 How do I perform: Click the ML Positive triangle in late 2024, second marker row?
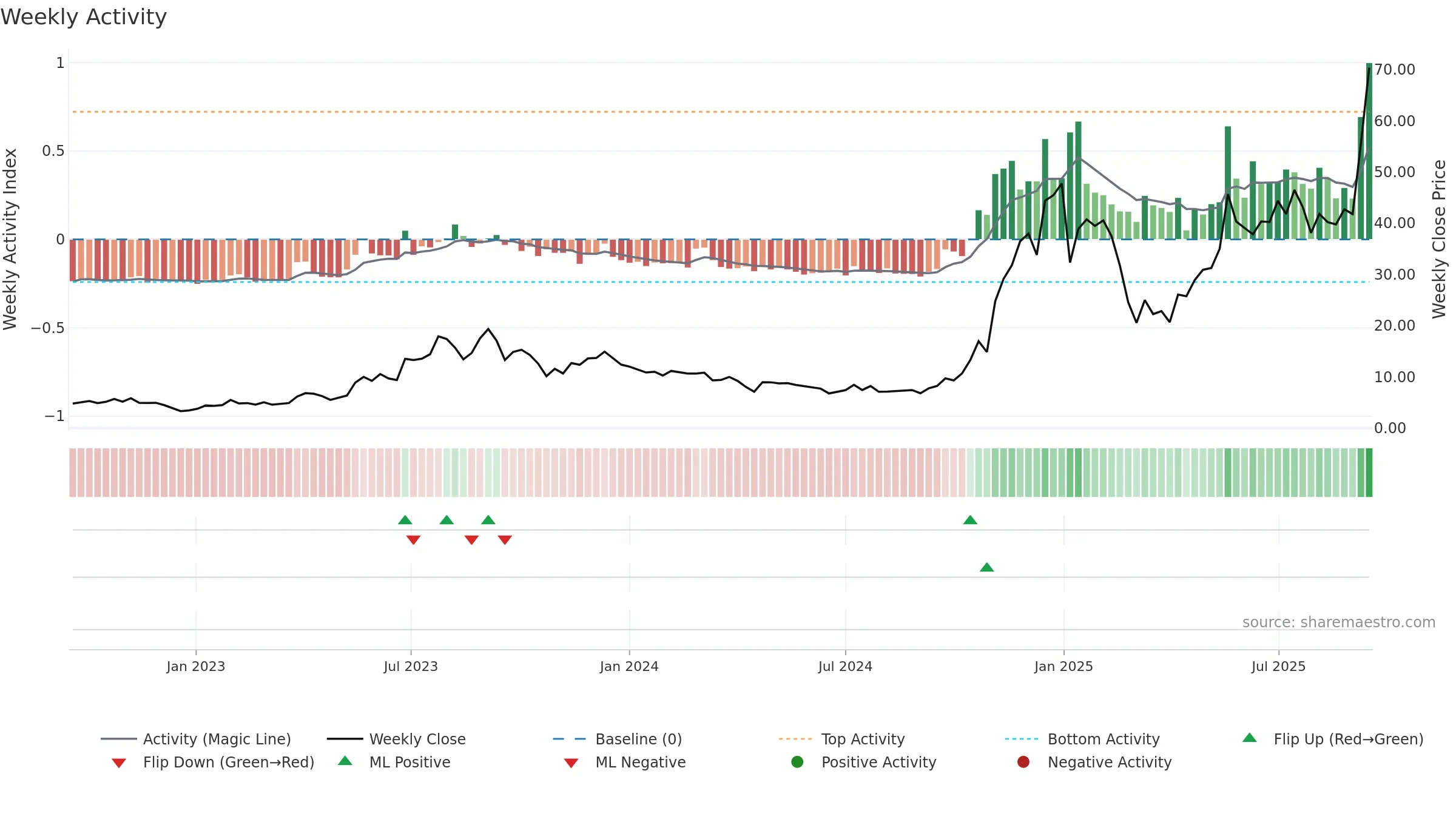tap(987, 567)
